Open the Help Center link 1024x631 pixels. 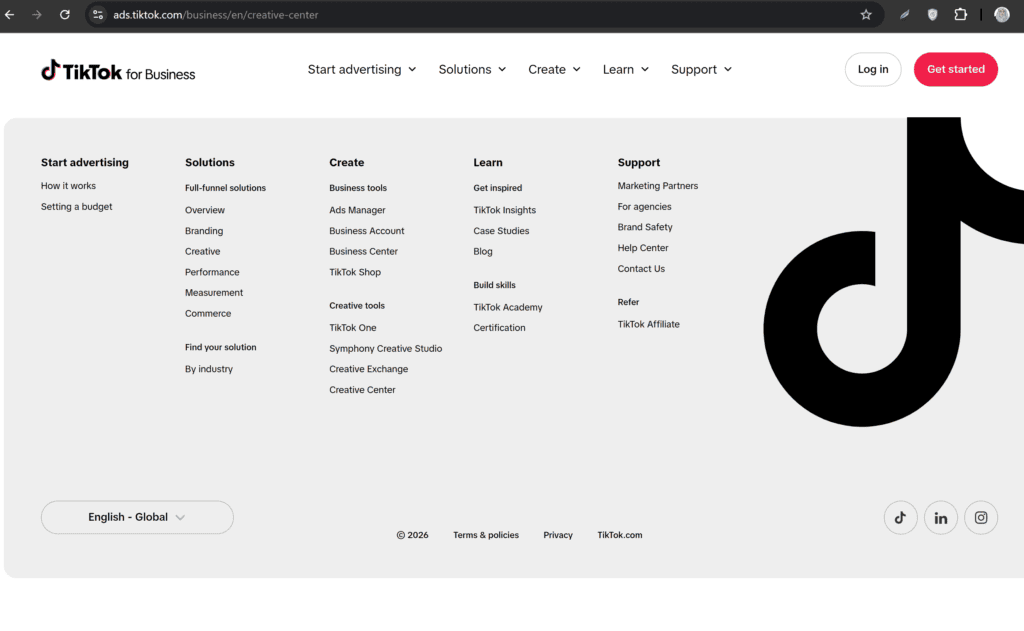[643, 248]
